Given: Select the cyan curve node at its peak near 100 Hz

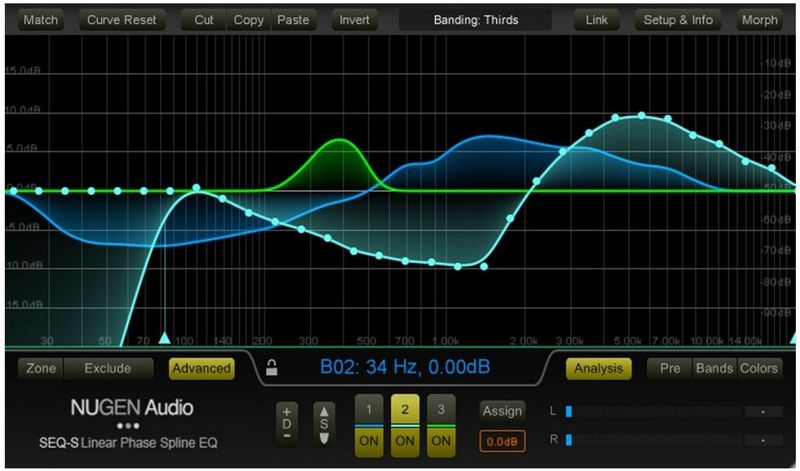Looking at the screenshot, I should pyautogui.click(x=196, y=188).
